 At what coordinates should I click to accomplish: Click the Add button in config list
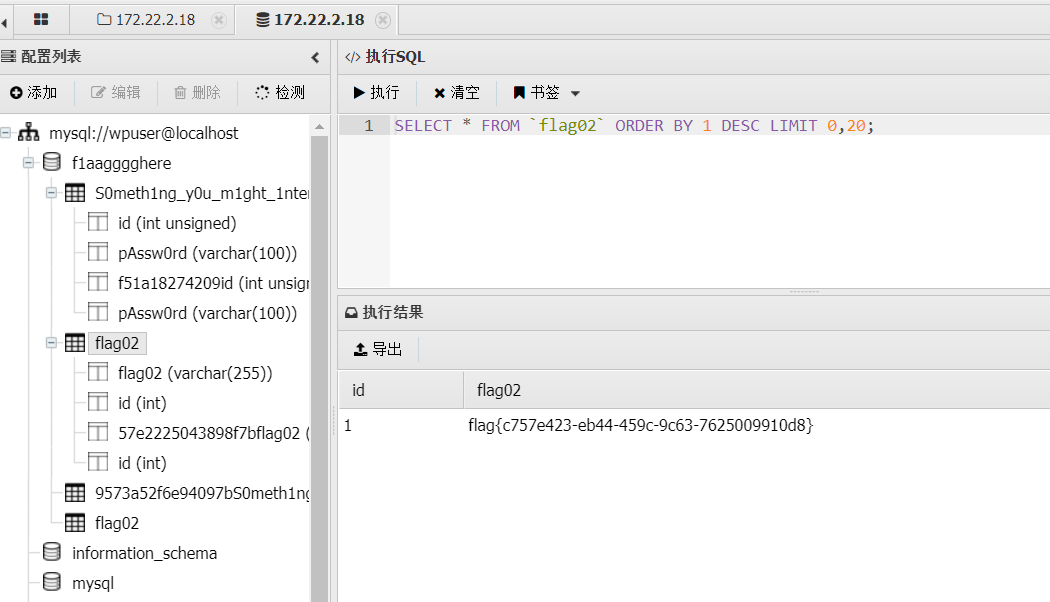click(x=34, y=92)
